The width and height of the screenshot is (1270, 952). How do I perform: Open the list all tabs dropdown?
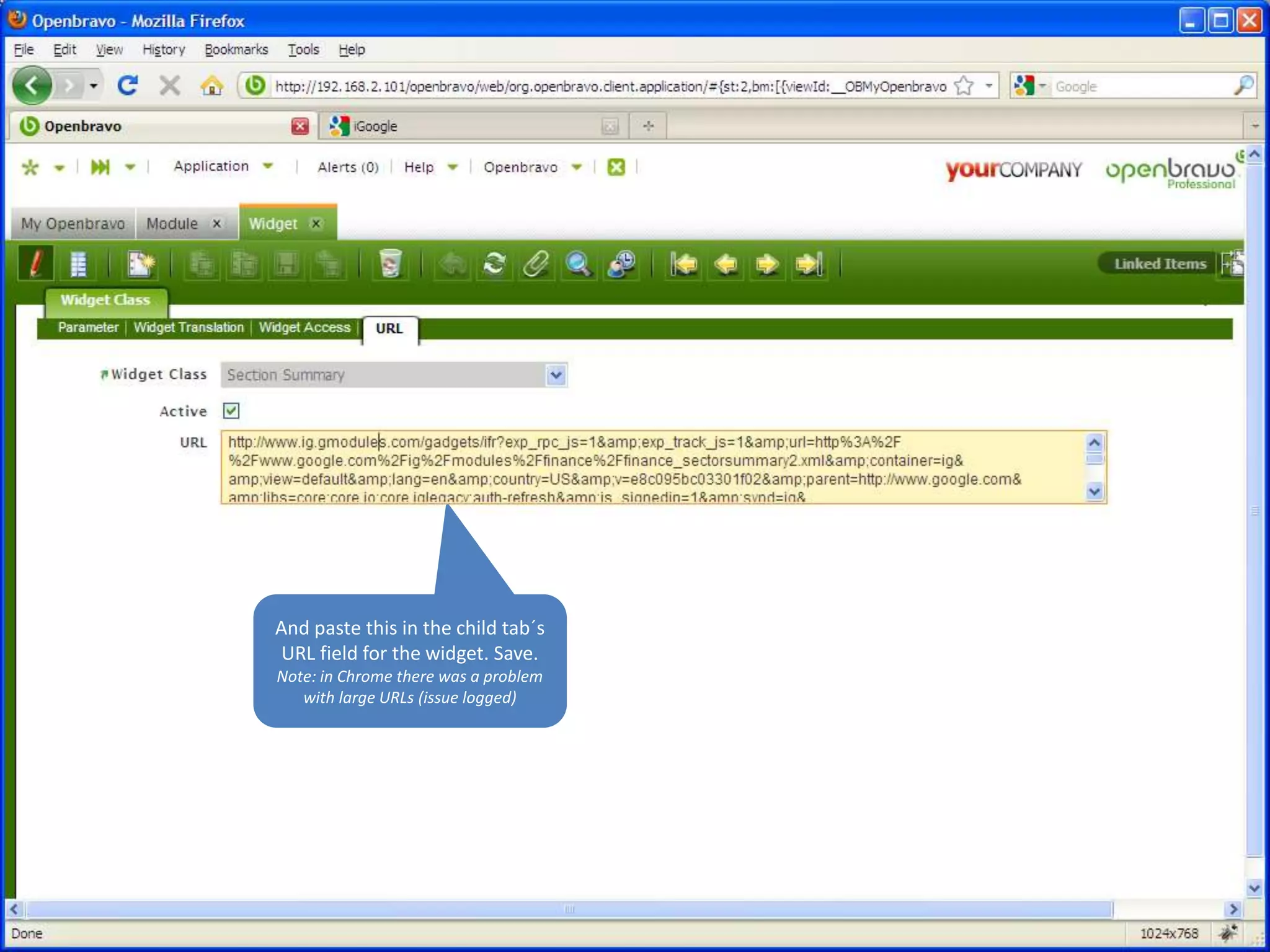coord(1255,126)
